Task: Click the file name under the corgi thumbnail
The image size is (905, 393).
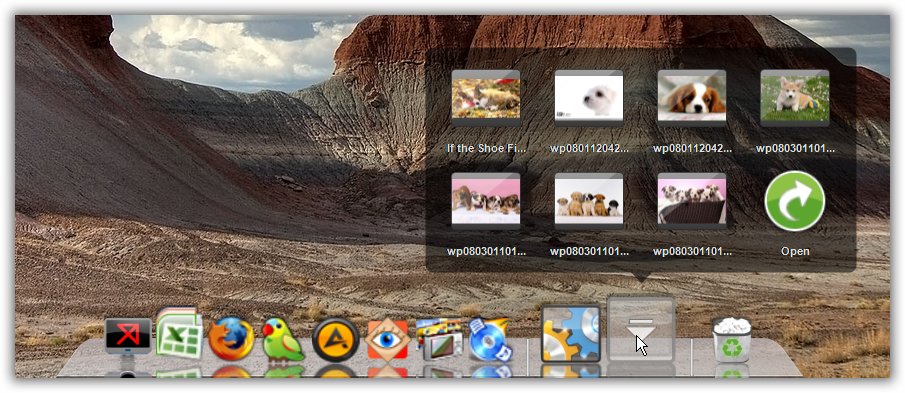Action: coord(795,148)
